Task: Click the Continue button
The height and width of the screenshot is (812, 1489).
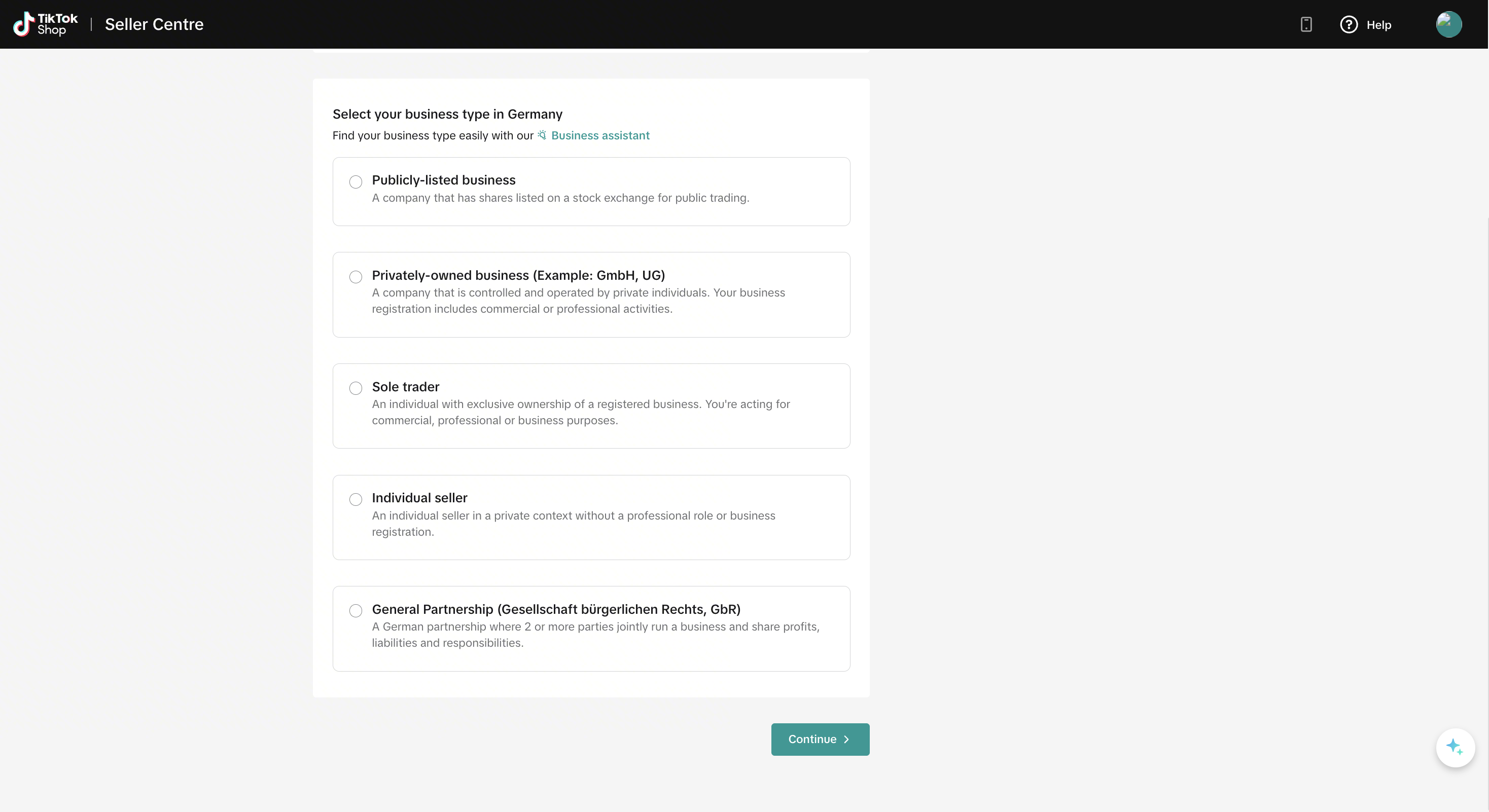Action: [820, 739]
